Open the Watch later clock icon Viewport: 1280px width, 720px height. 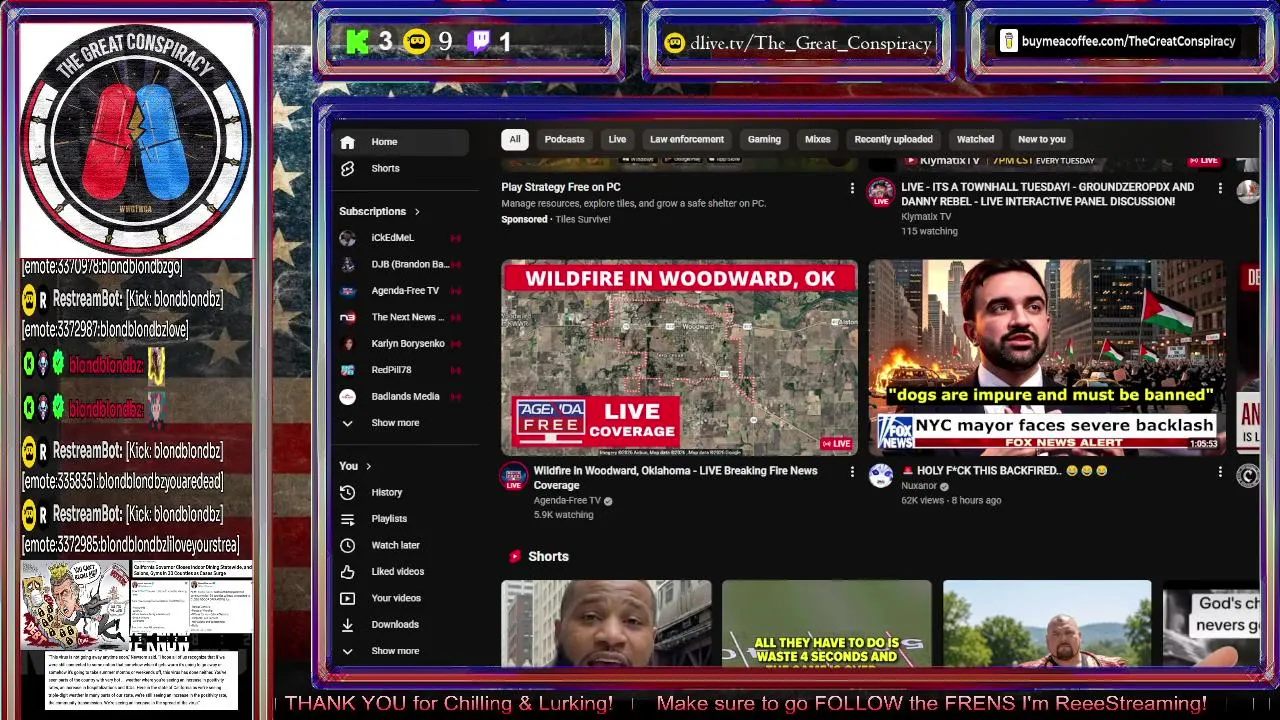(x=347, y=545)
